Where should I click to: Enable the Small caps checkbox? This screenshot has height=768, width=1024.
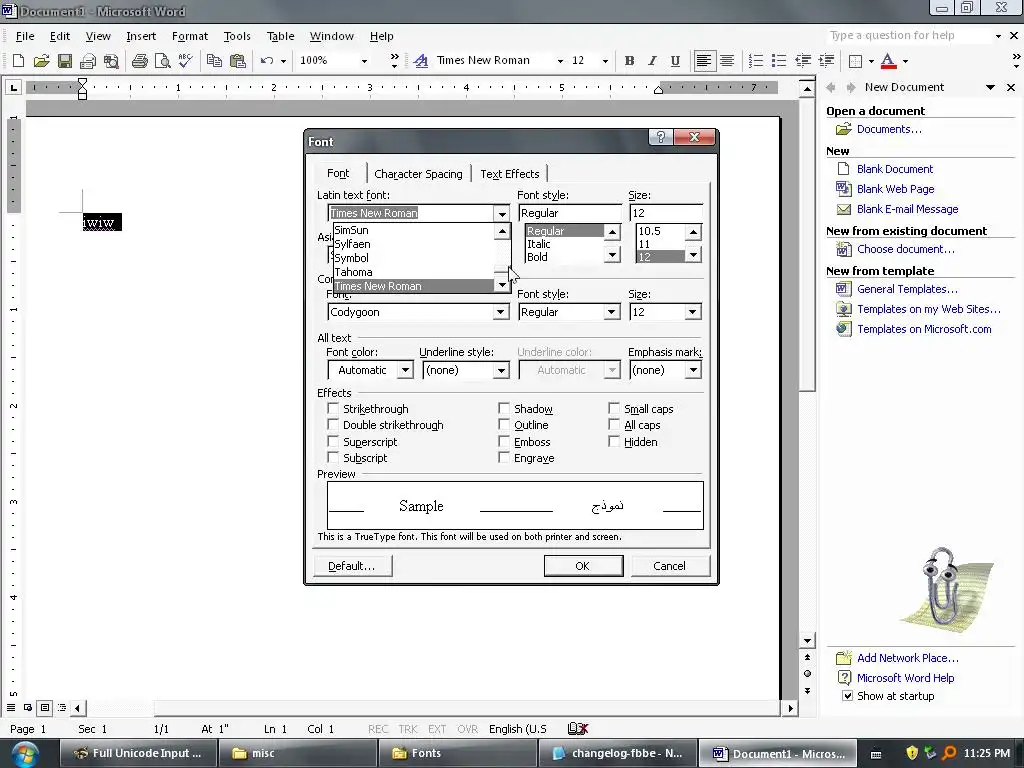[x=613, y=408]
